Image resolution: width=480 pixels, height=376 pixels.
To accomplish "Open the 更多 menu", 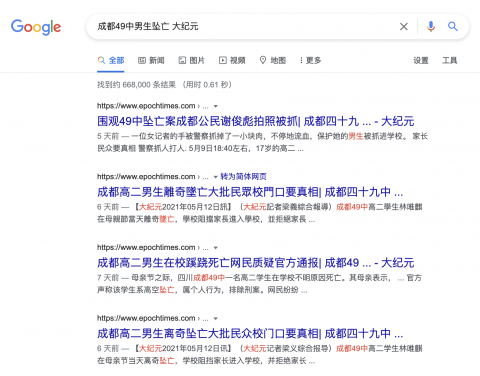I will pos(310,60).
